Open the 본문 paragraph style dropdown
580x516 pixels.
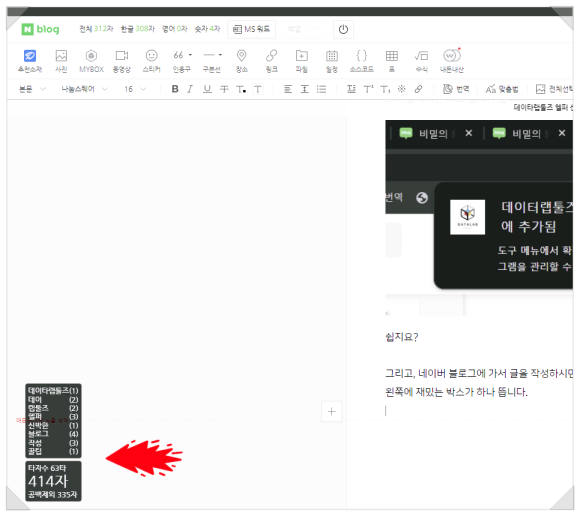pos(32,89)
